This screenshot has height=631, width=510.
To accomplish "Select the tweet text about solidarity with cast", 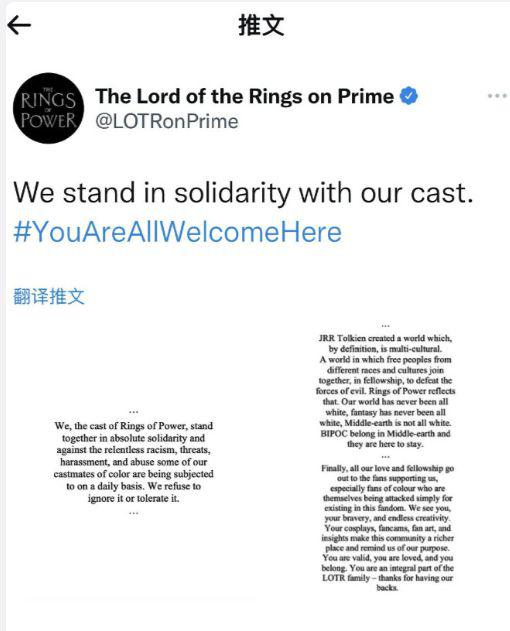I will click(243, 193).
